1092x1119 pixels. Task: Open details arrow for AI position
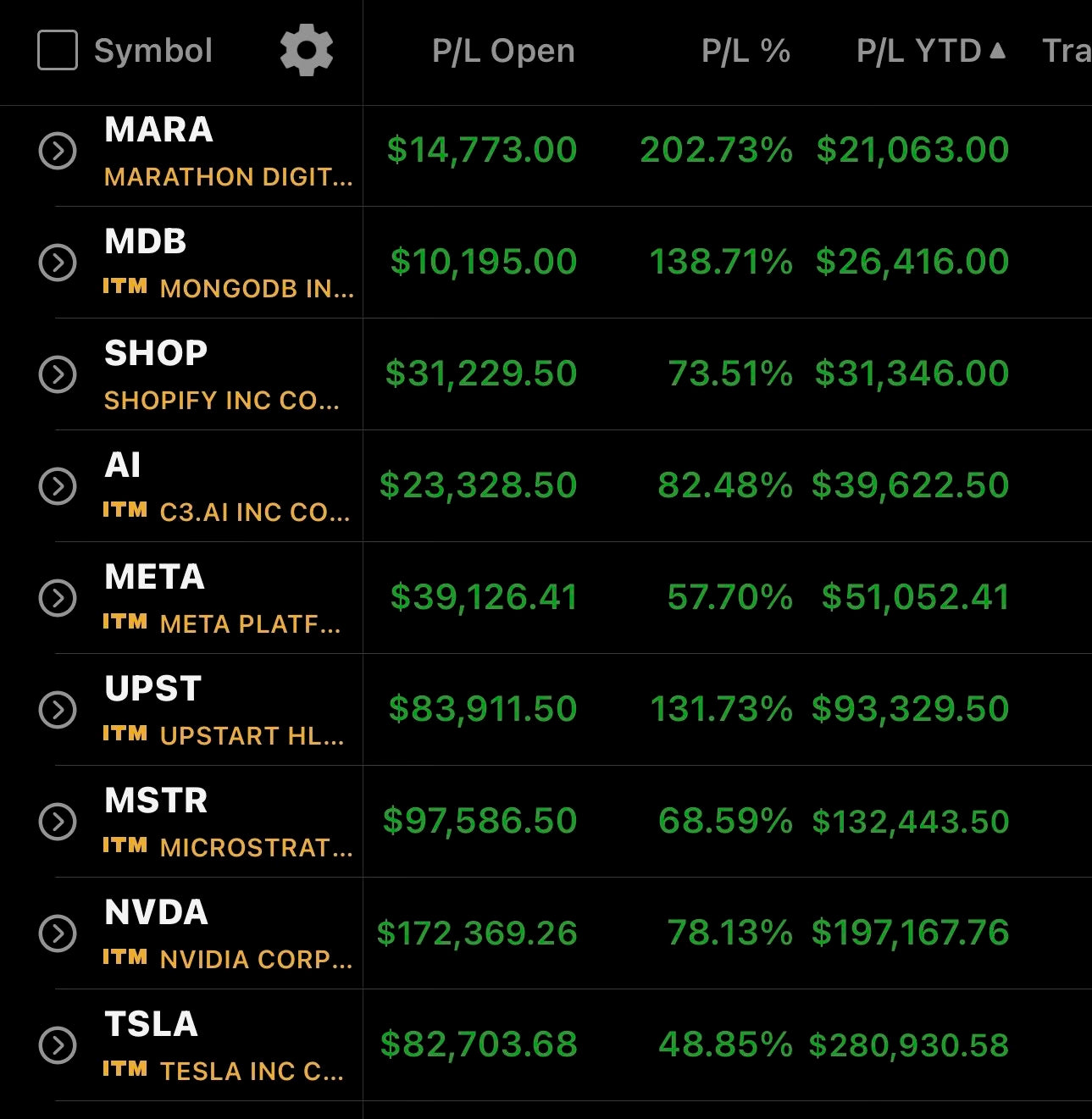coord(58,486)
